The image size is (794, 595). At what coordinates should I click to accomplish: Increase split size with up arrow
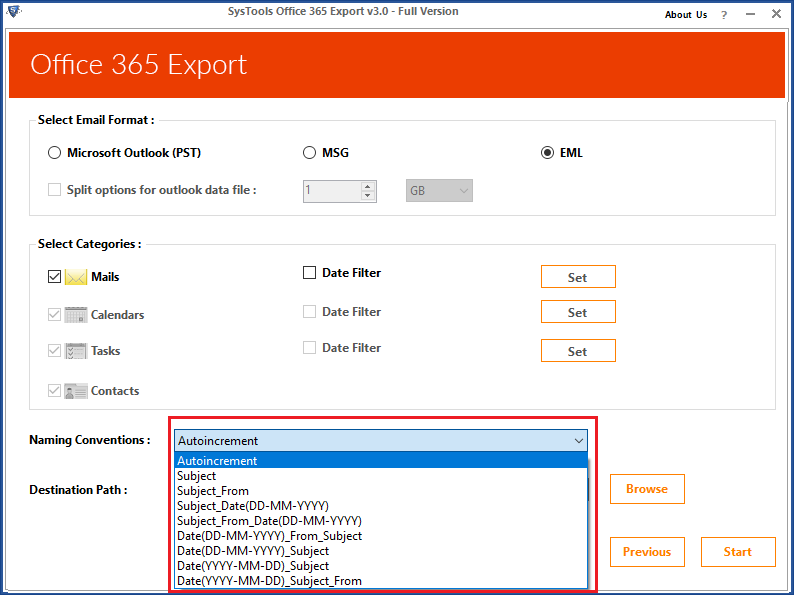pyautogui.click(x=368, y=186)
